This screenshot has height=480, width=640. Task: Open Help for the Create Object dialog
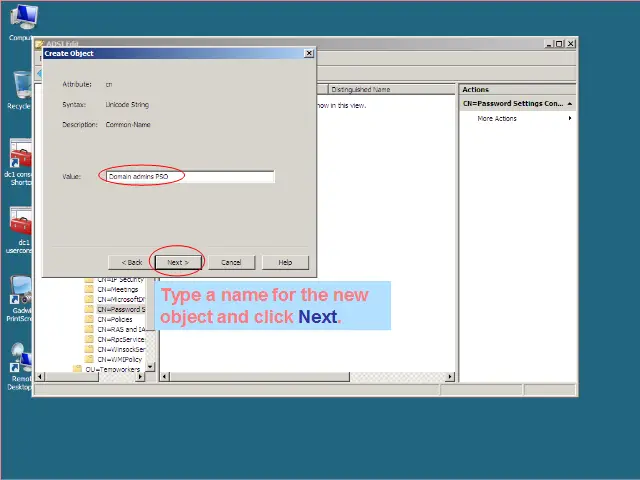click(285, 262)
